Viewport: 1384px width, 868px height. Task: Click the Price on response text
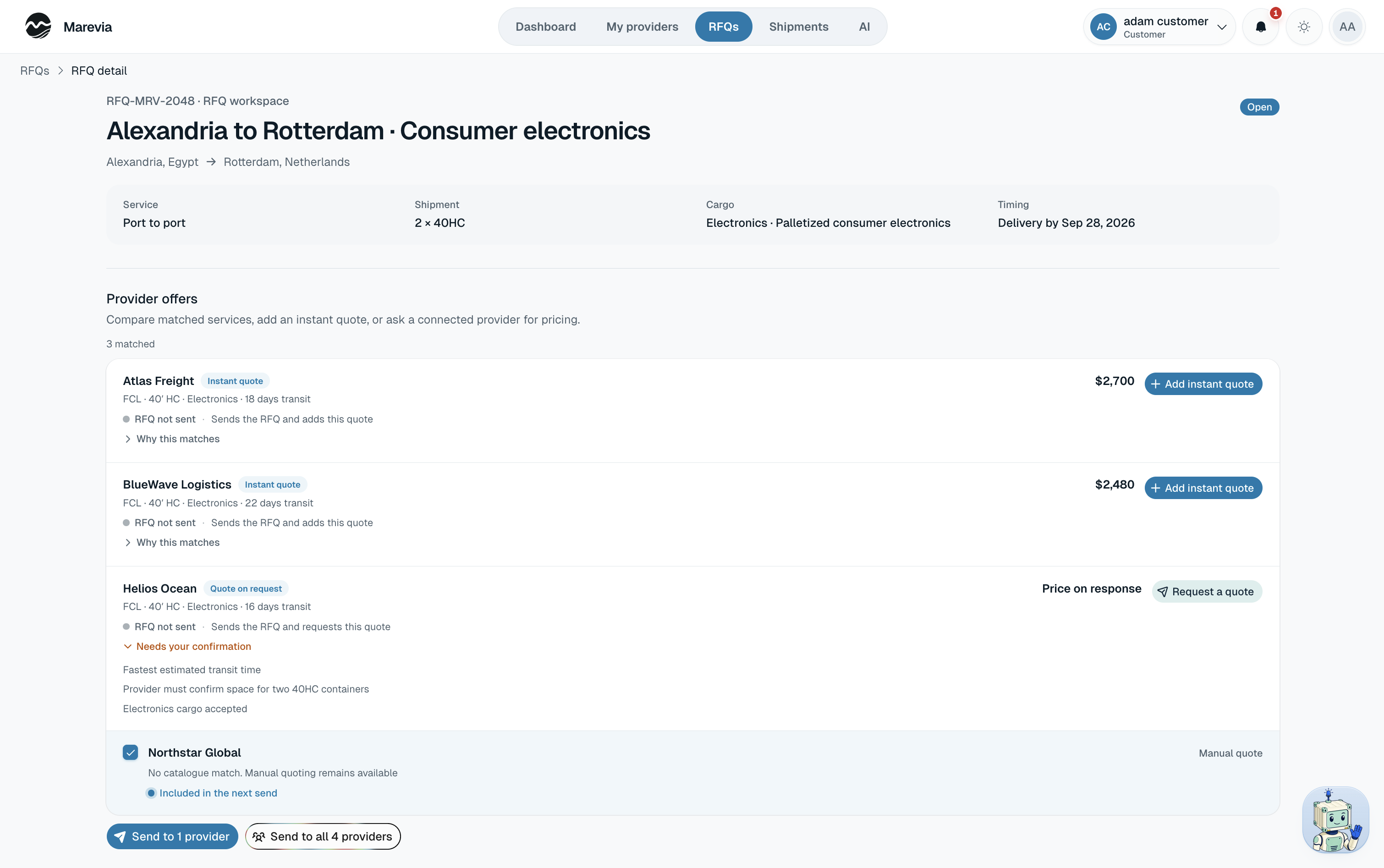[x=1091, y=588]
